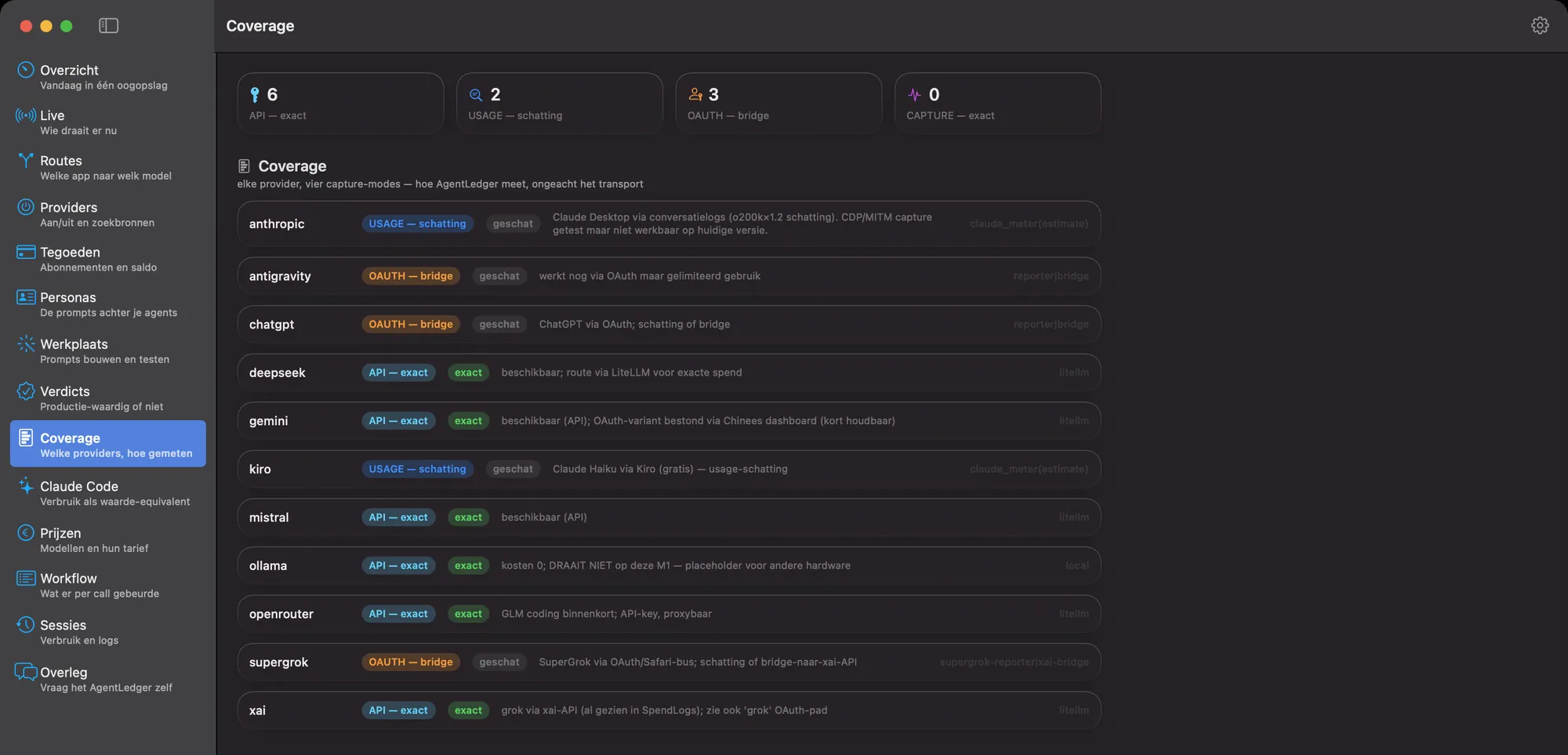Image resolution: width=1568 pixels, height=755 pixels.
Task: Select the API — exact summary card
Action: click(340, 103)
